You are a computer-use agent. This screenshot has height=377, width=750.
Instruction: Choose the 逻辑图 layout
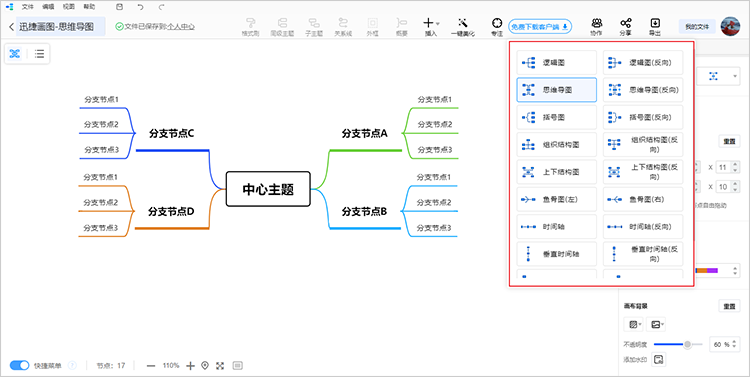pyautogui.click(x=557, y=62)
